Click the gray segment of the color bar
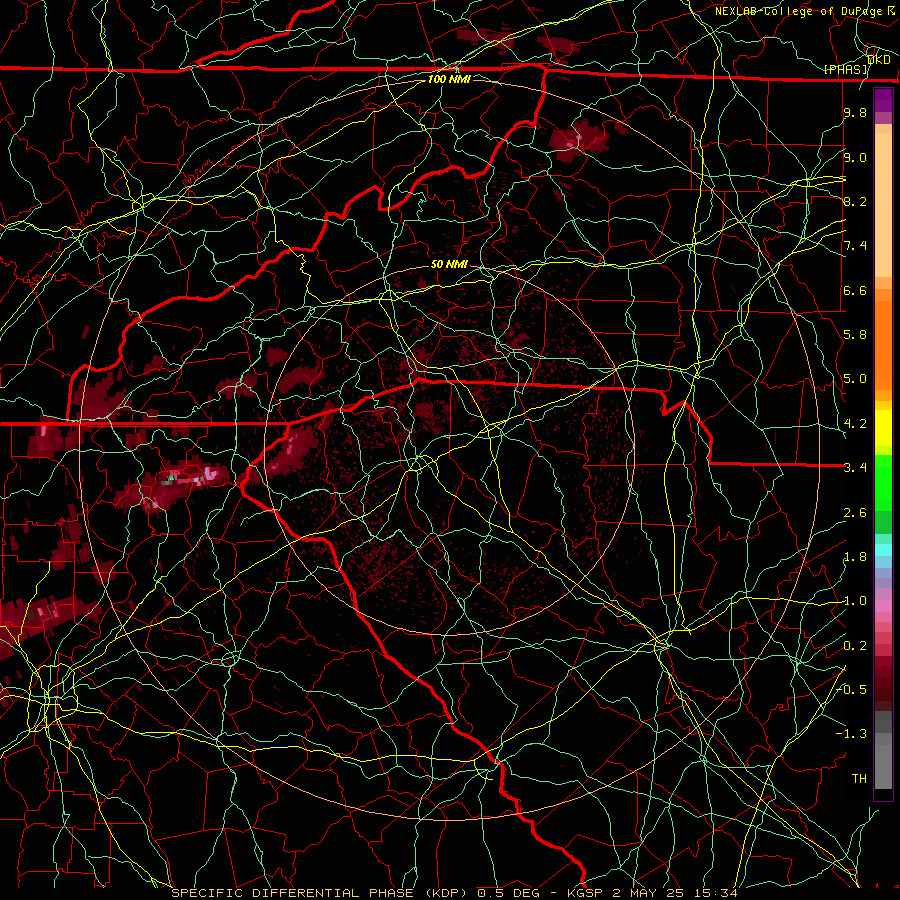This screenshot has height=900, width=900. coord(883,749)
